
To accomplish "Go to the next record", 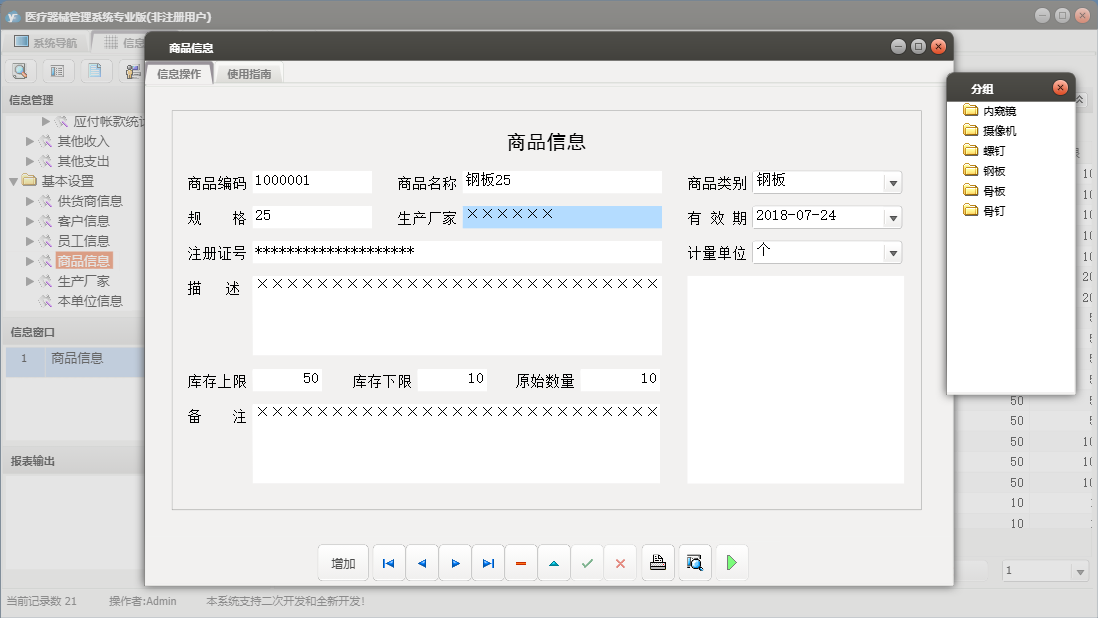I will tap(455, 564).
